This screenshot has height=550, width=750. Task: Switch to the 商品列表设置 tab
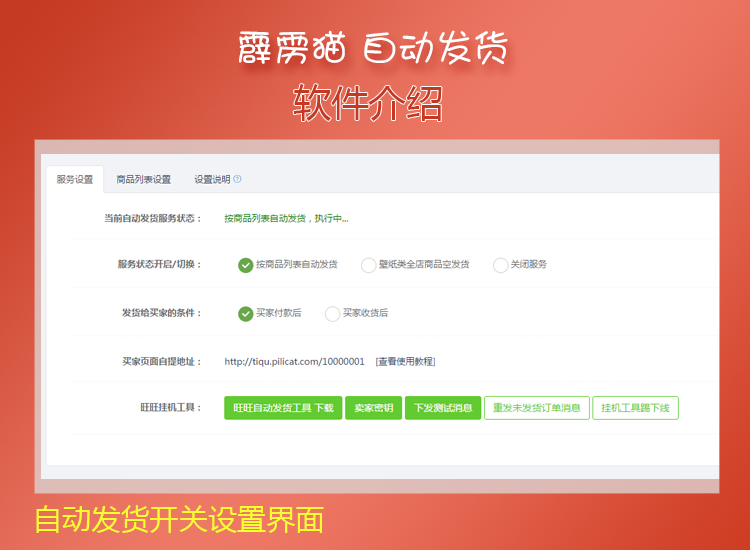(143, 179)
